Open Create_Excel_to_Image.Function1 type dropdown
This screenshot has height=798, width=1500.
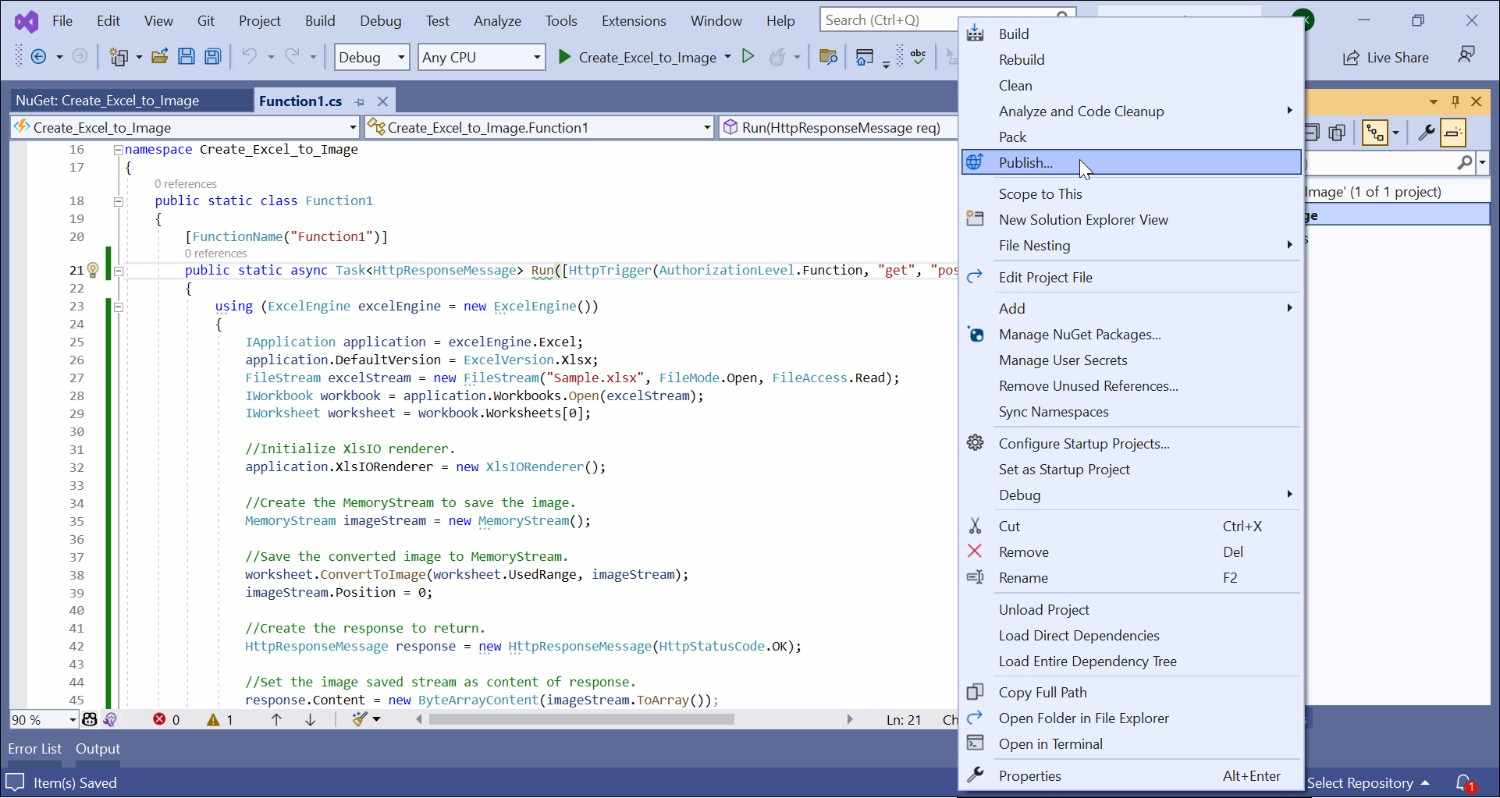pos(538,127)
